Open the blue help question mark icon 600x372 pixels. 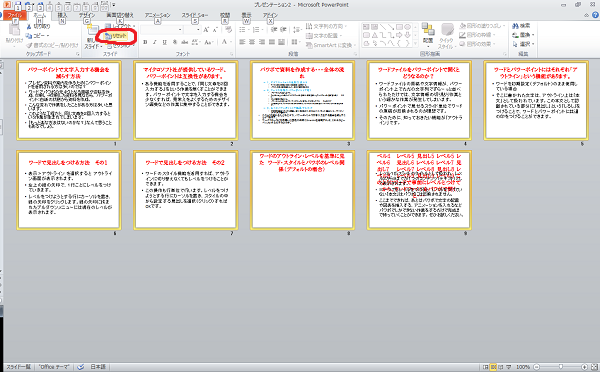pos(595,15)
